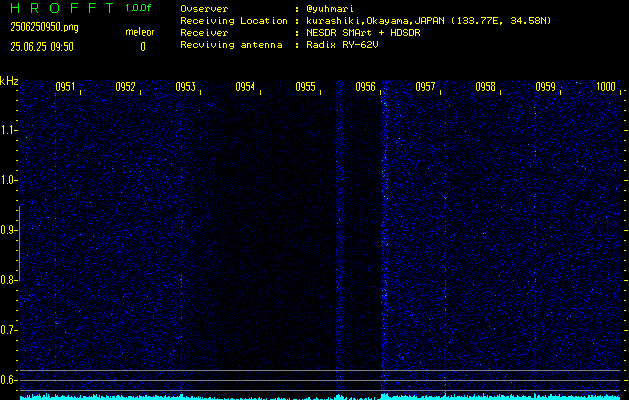Click the gray vertical range bar near 0.9
Screen dimensions: 629x400
pyautogui.click(x=19, y=243)
